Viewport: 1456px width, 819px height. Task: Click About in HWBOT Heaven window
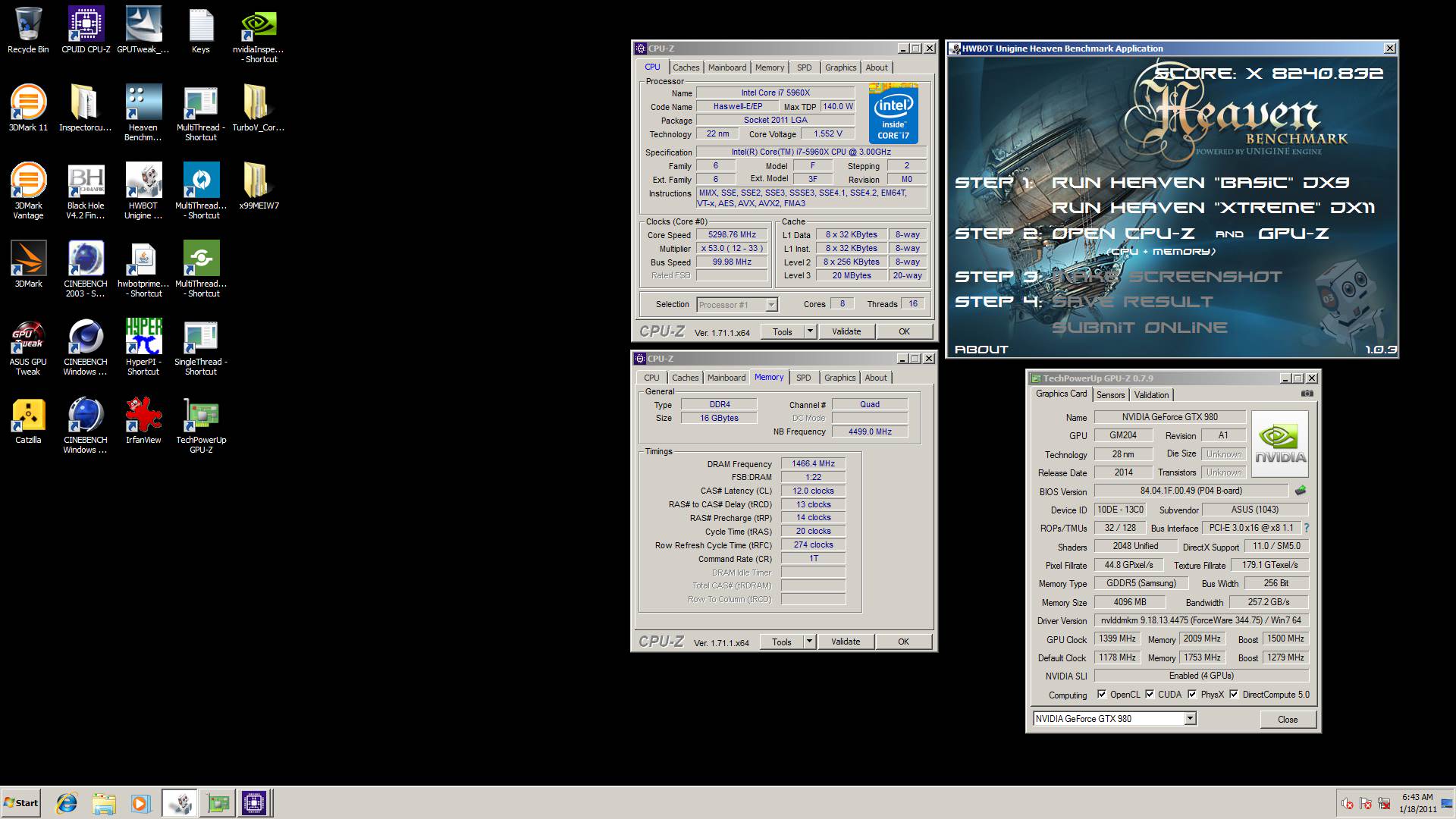click(981, 350)
